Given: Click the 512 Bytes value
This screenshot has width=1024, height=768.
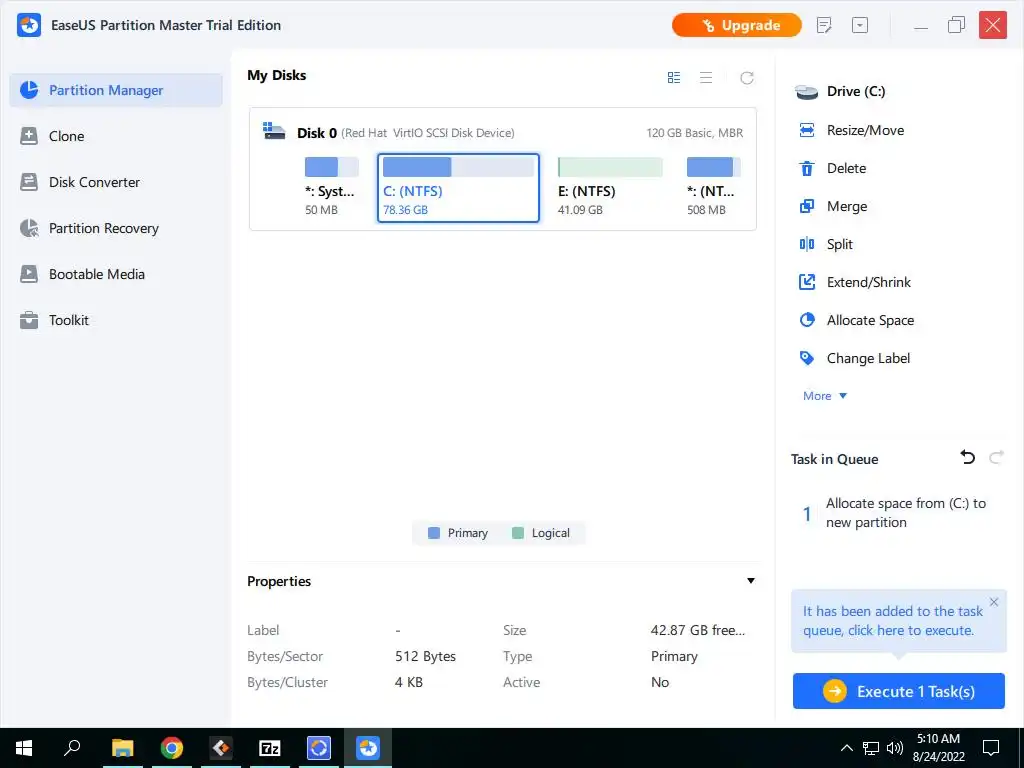Looking at the screenshot, I should pos(425,656).
